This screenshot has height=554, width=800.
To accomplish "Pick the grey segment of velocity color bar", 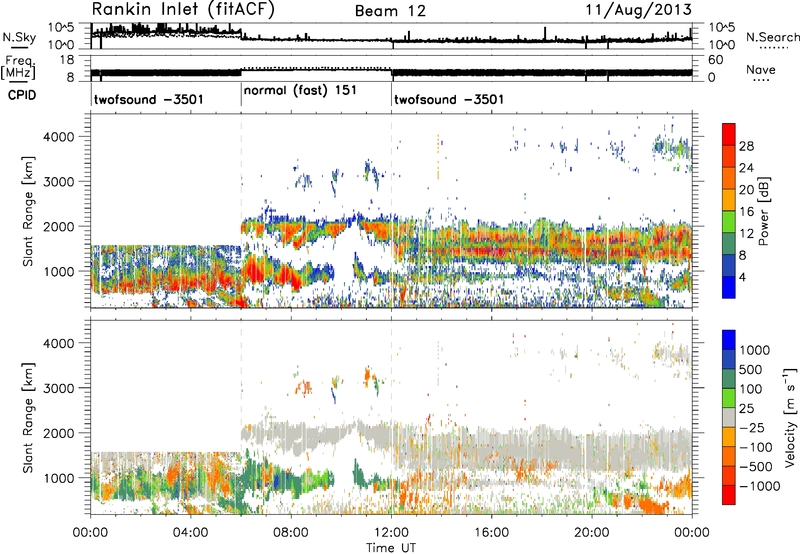I will [729, 417].
